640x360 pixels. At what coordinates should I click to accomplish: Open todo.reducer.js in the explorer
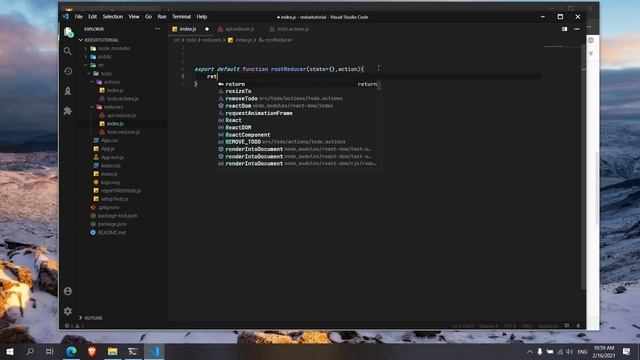click(x=123, y=132)
